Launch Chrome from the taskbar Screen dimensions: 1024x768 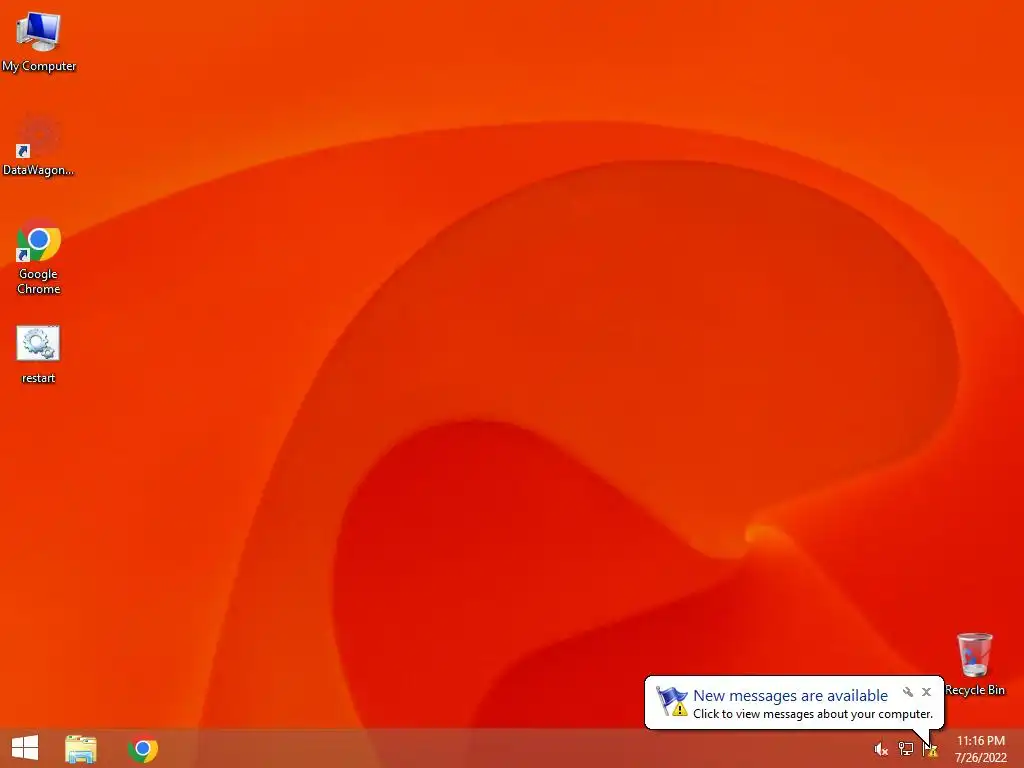tap(143, 749)
